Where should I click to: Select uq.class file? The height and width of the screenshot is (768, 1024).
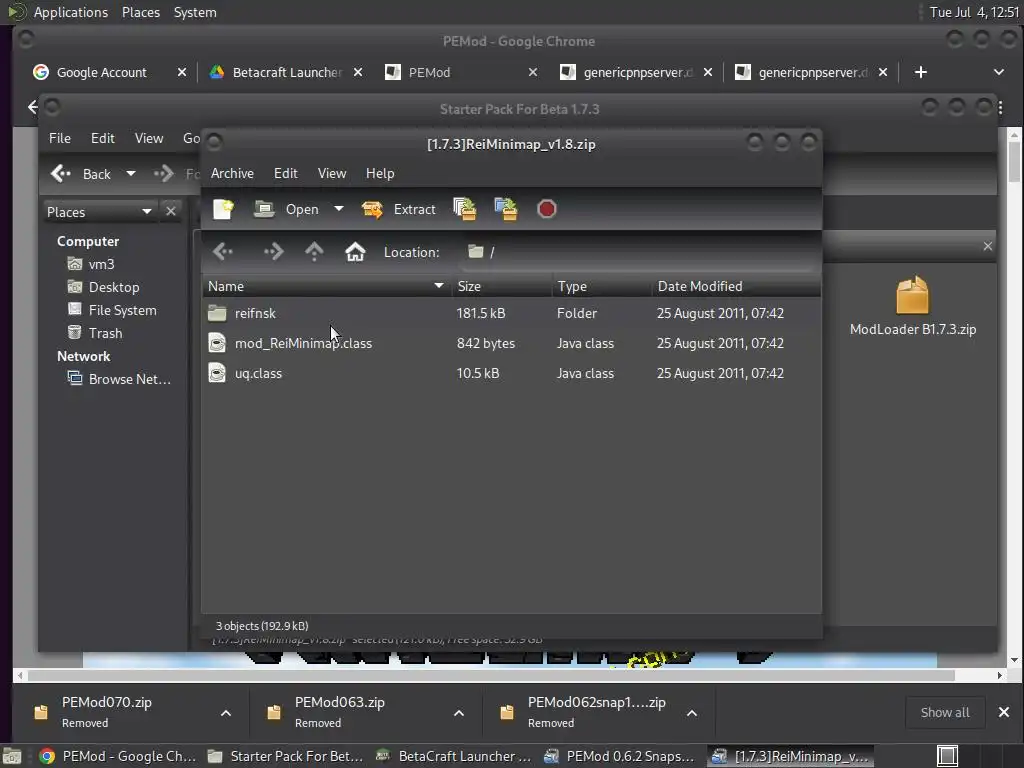[511, 373]
